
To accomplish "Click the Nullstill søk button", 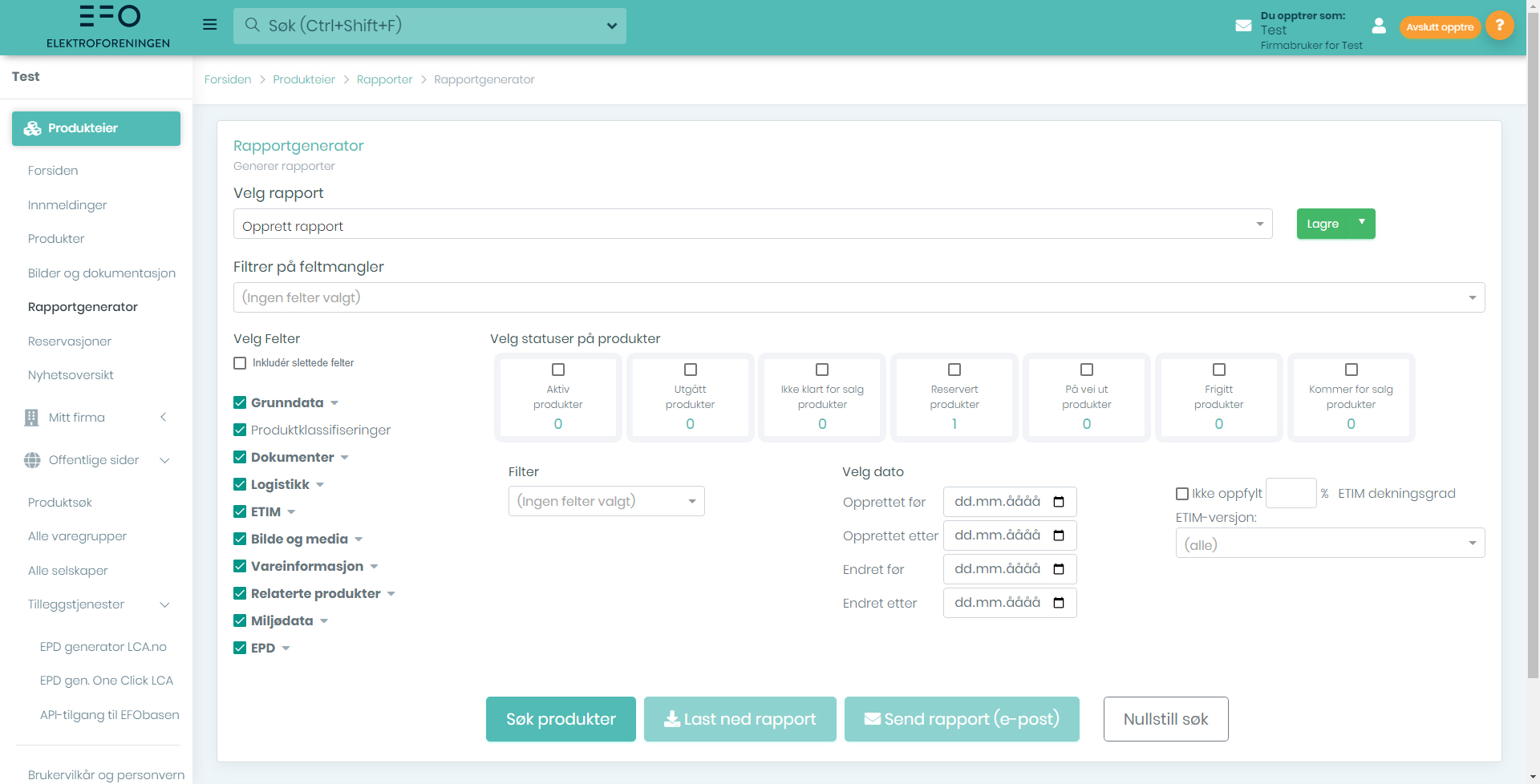I will (x=1165, y=719).
